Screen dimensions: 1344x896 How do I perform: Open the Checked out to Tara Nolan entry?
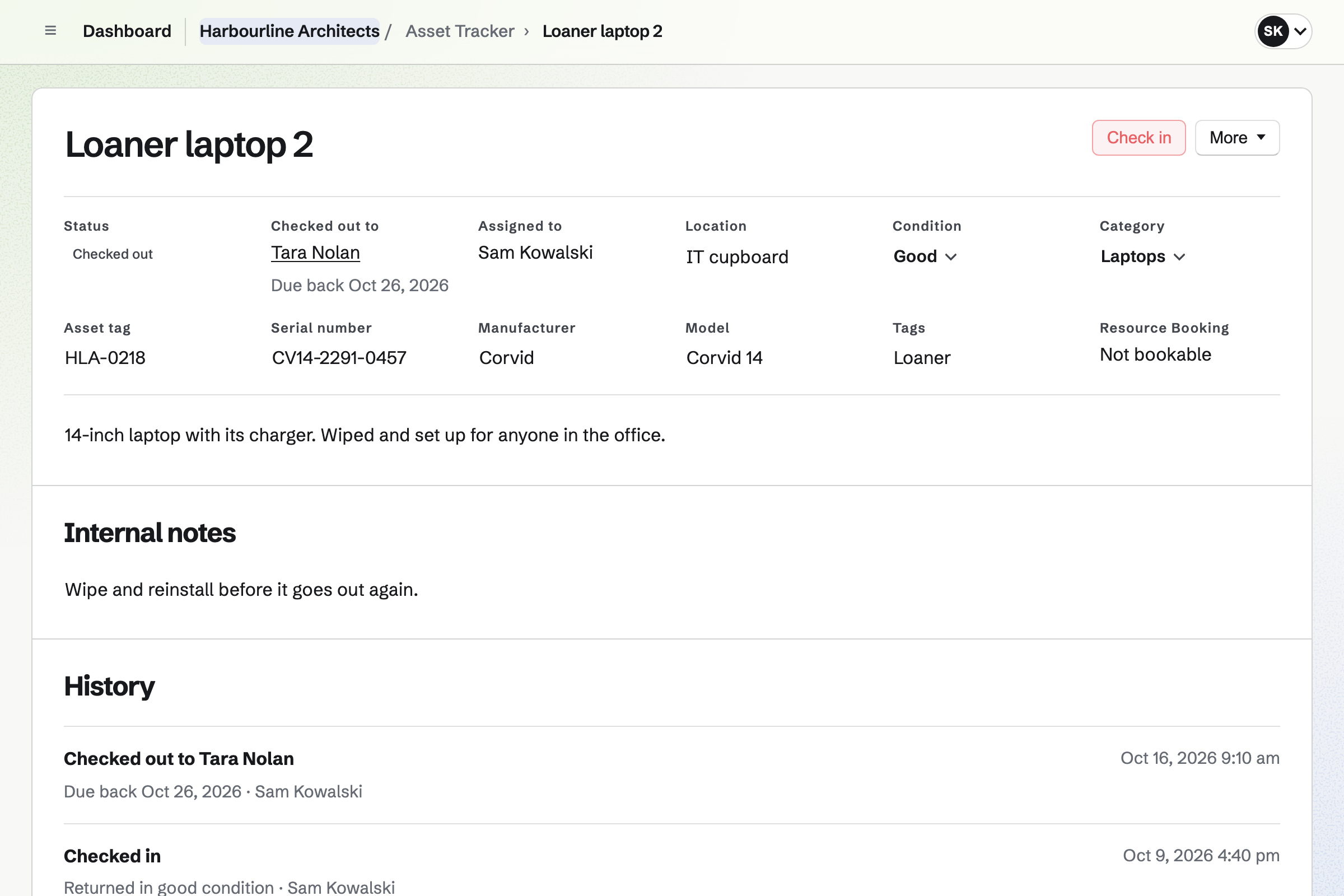tap(179, 758)
